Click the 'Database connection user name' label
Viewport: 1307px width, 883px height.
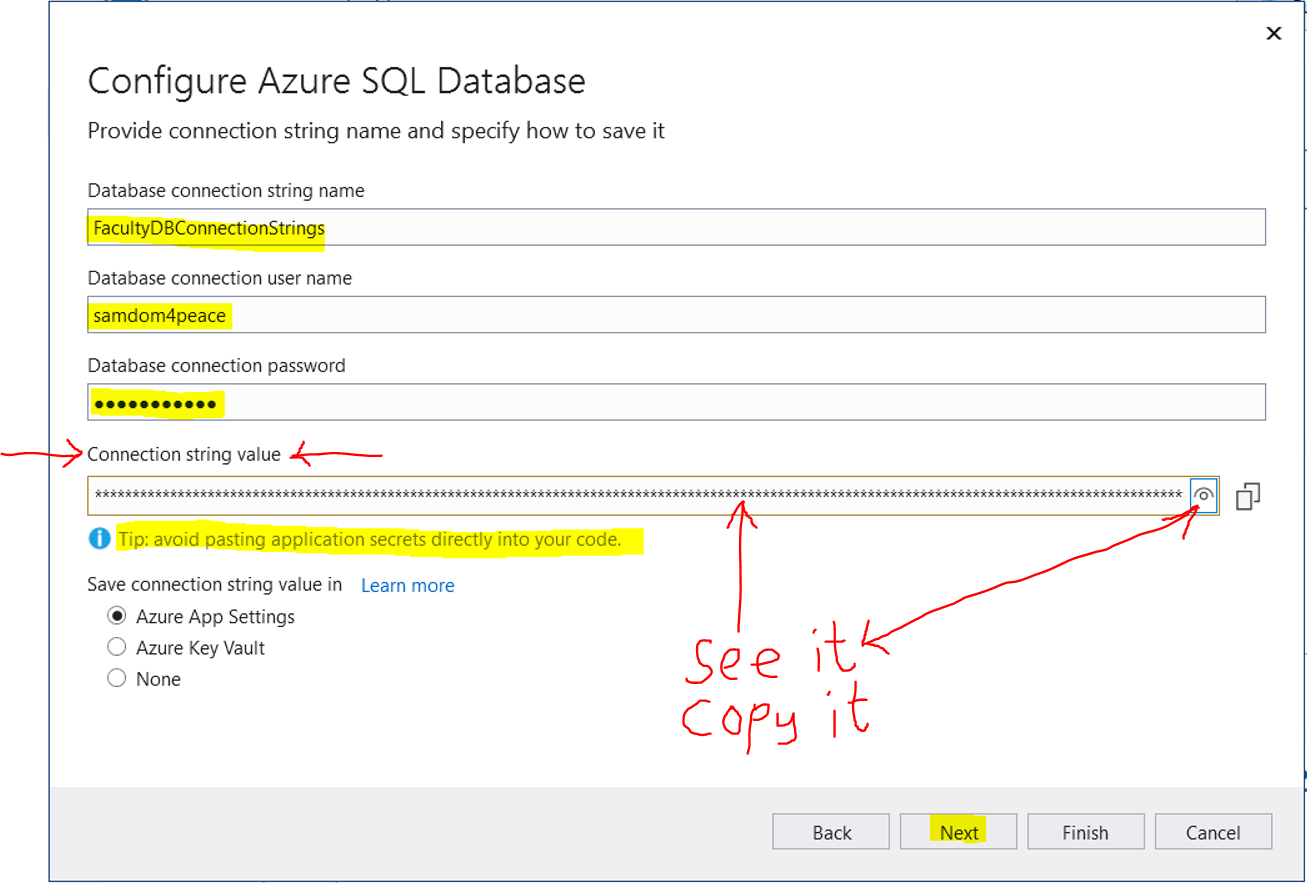(220, 278)
